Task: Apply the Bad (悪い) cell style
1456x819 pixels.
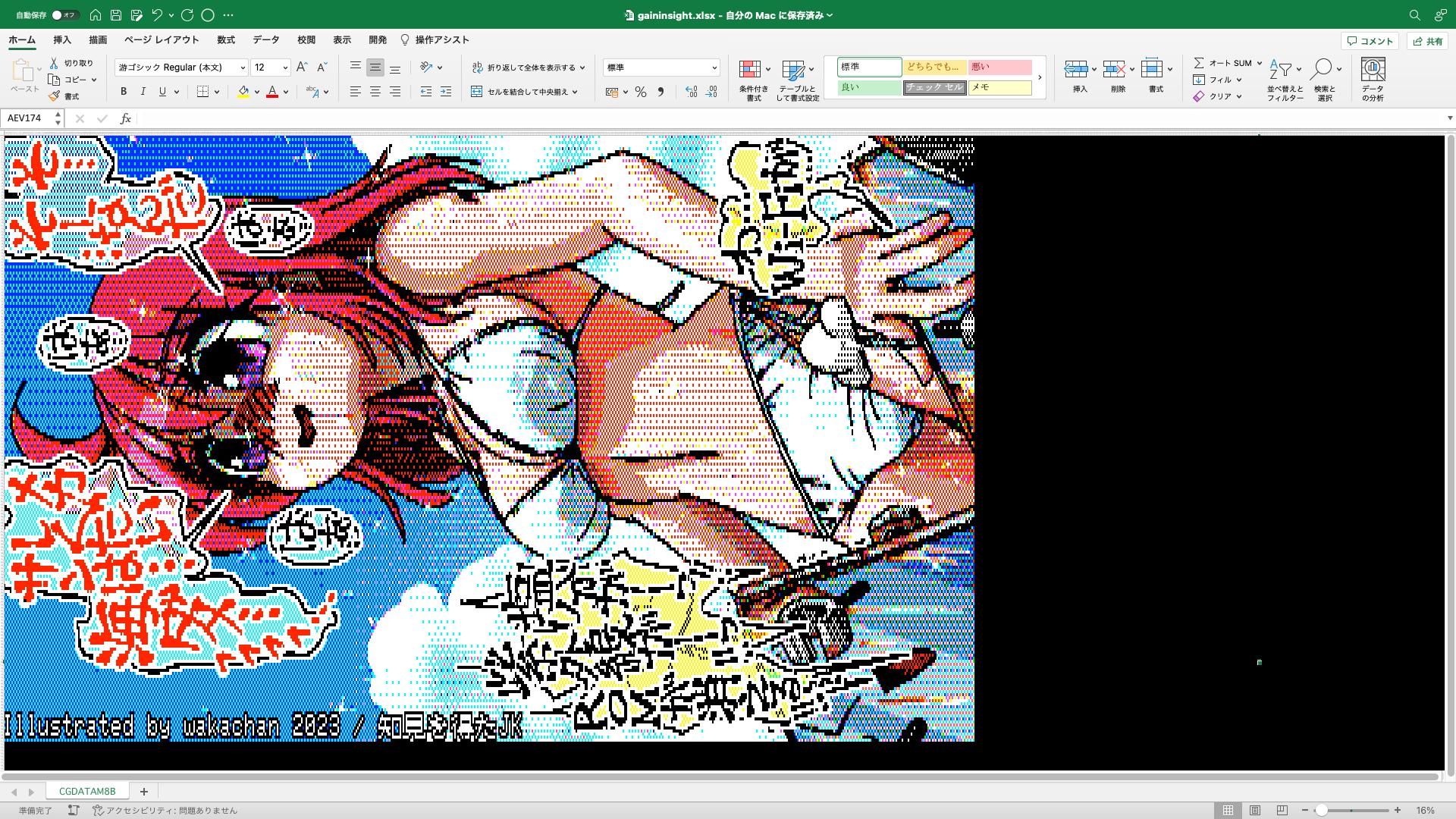Action: click(x=1000, y=67)
